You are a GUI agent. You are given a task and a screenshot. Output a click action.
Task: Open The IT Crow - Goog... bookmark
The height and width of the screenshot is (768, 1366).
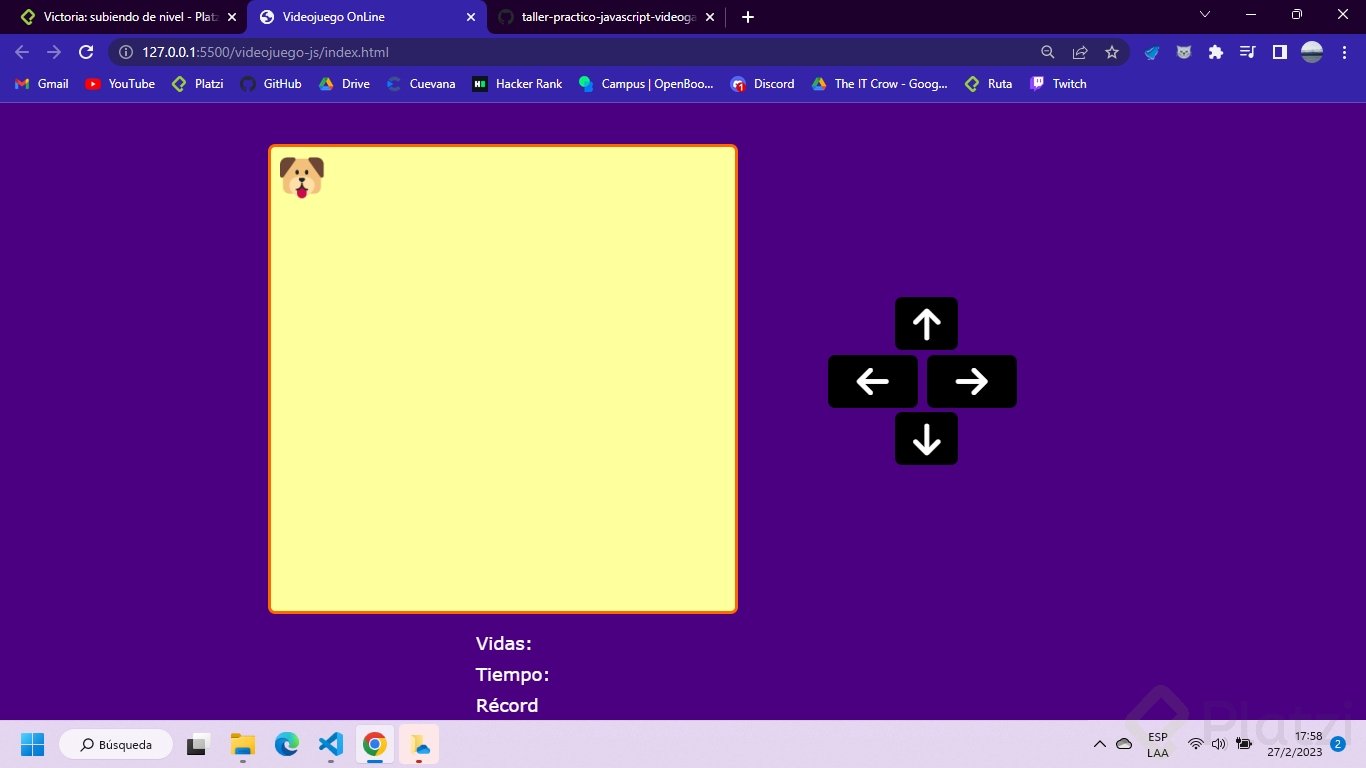[x=880, y=84]
